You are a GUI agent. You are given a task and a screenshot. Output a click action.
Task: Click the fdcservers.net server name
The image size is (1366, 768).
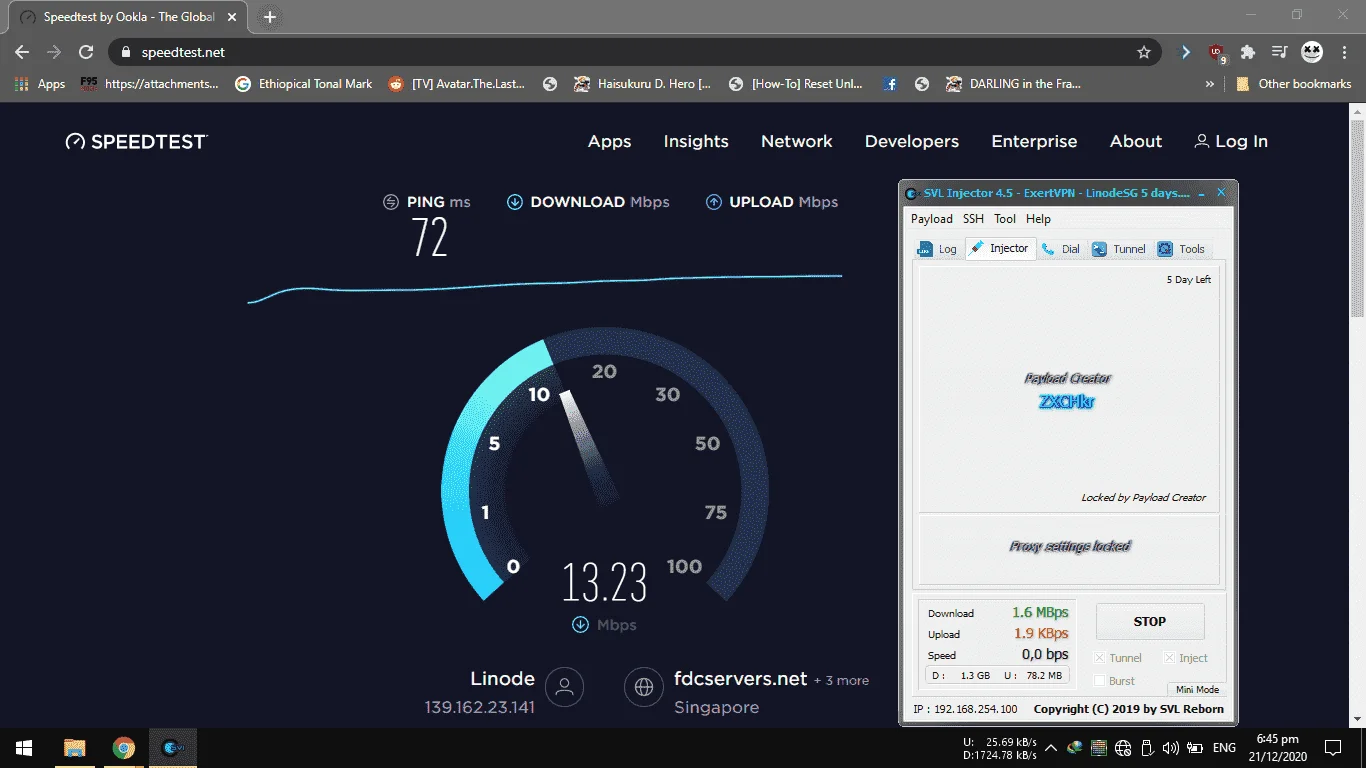[740, 679]
